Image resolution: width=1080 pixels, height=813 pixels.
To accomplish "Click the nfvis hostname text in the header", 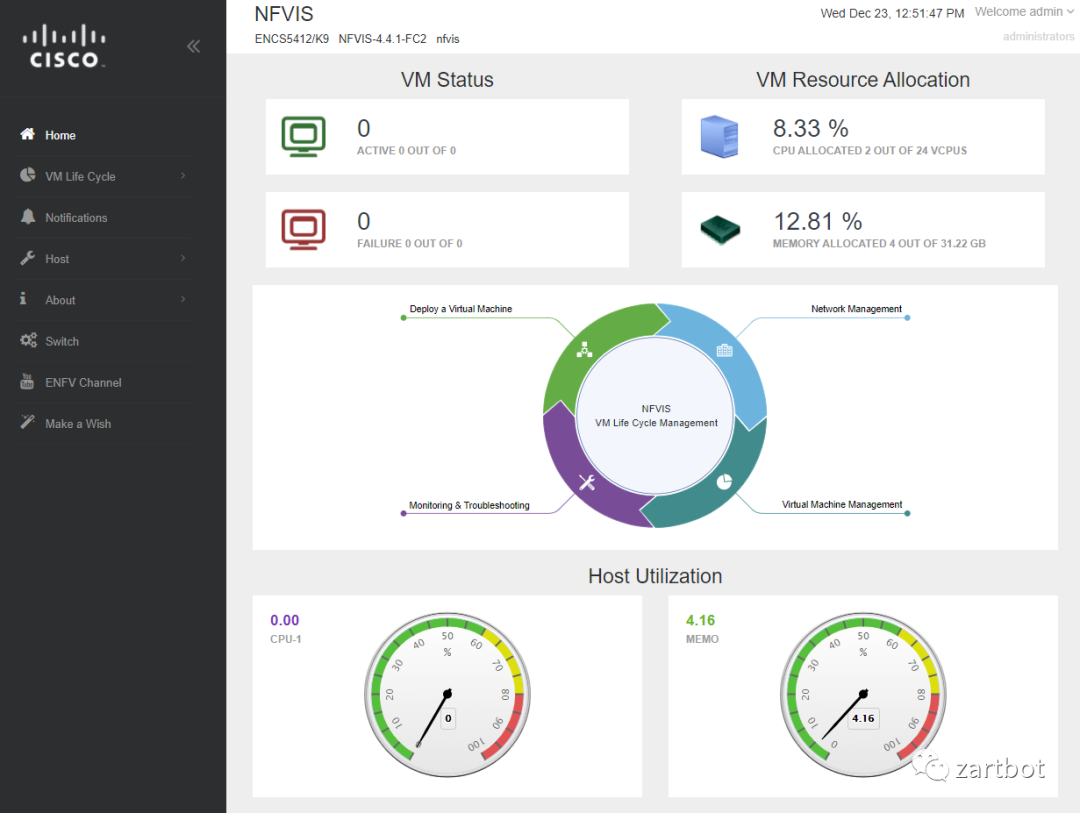I will pos(448,39).
